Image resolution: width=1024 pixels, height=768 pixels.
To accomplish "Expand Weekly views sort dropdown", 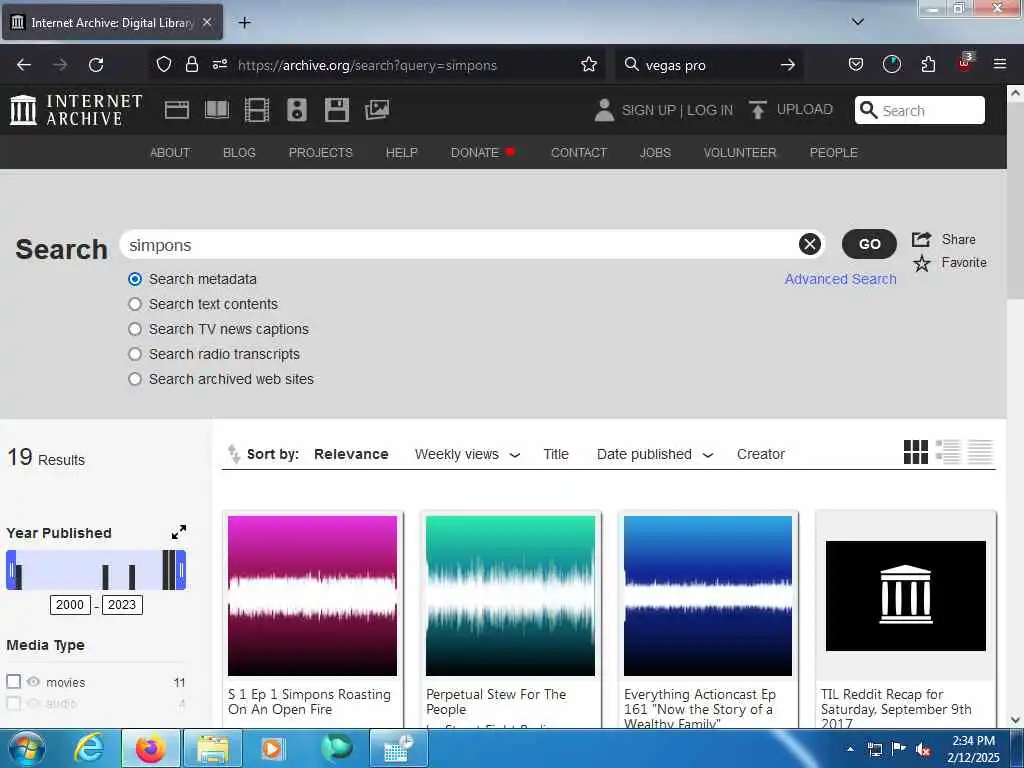I will click(515, 455).
